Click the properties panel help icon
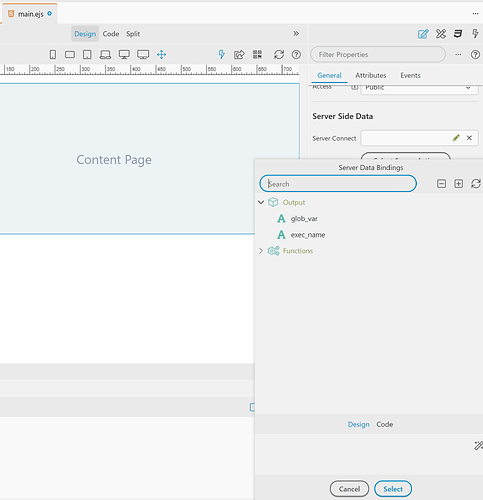Screen dimensions: 483x500 click(475, 54)
